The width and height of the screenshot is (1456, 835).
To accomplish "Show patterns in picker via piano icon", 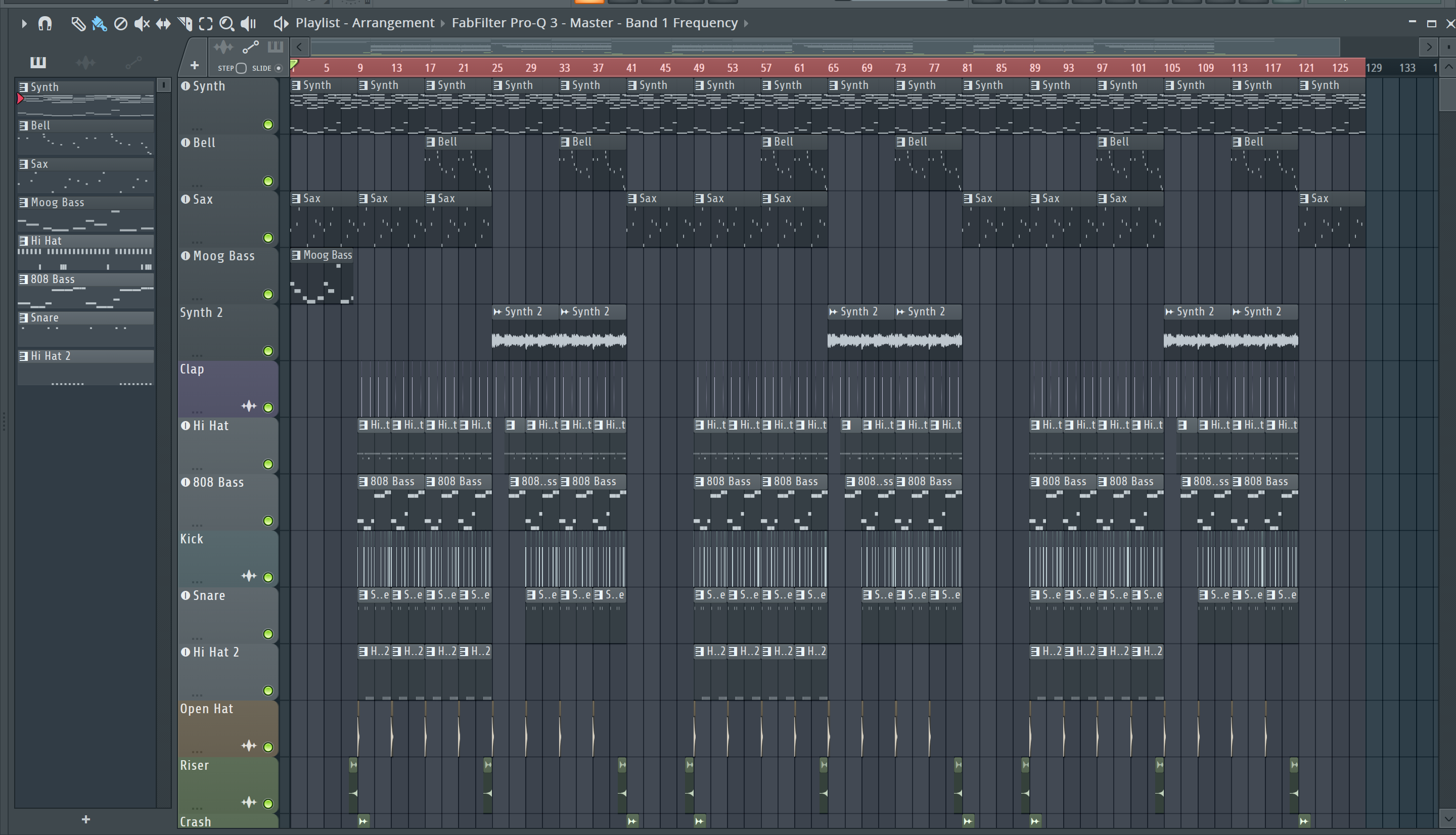I will 38,62.
